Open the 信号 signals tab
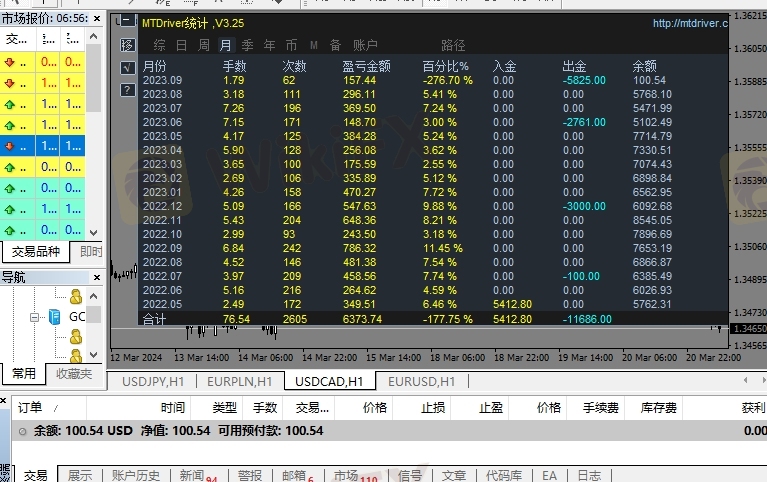 click(410, 475)
